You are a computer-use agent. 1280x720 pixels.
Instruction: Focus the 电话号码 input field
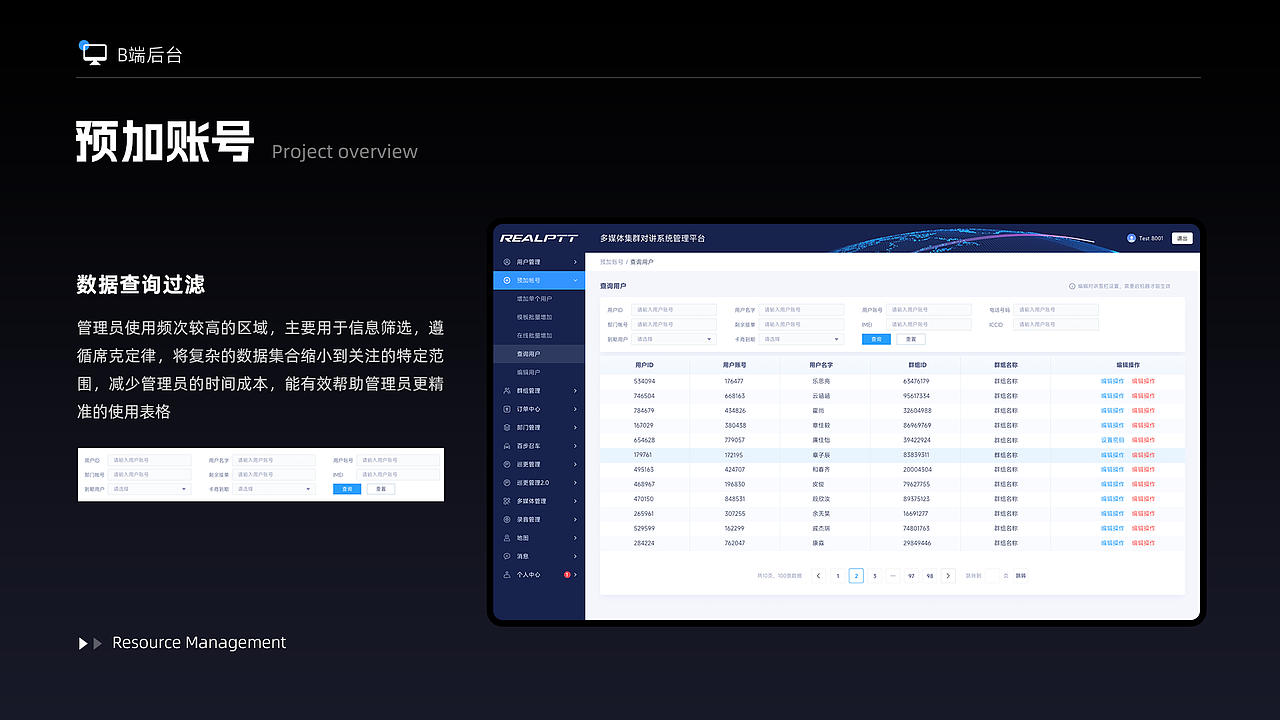coord(1056,310)
